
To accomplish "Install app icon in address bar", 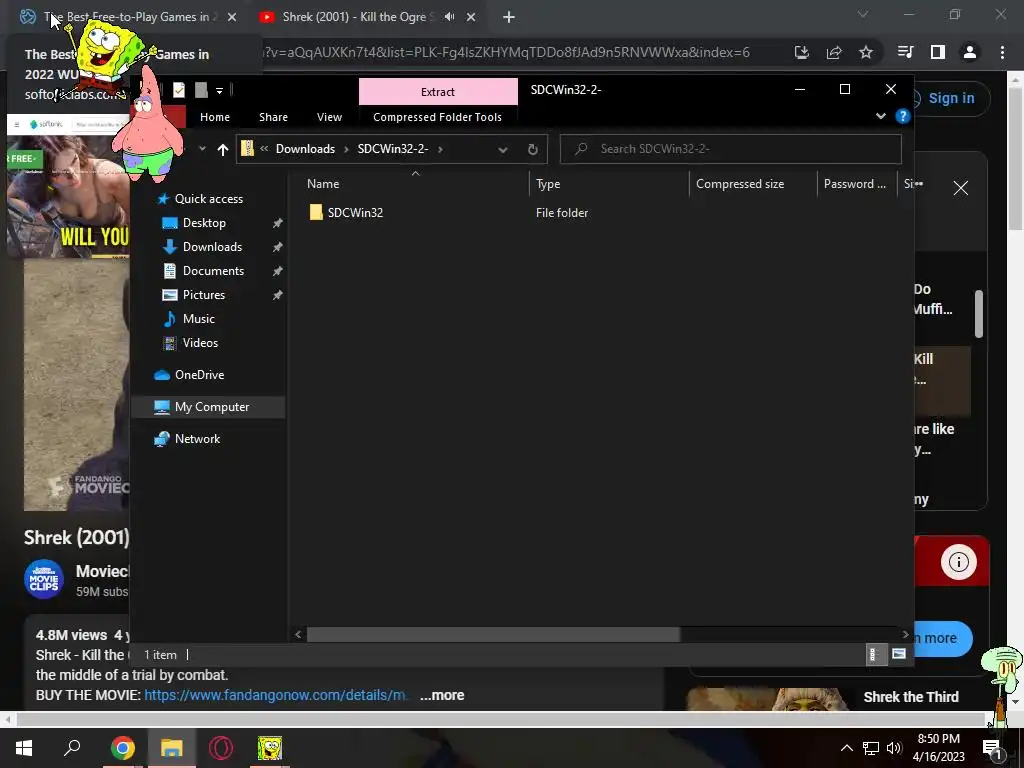I will (802, 52).
